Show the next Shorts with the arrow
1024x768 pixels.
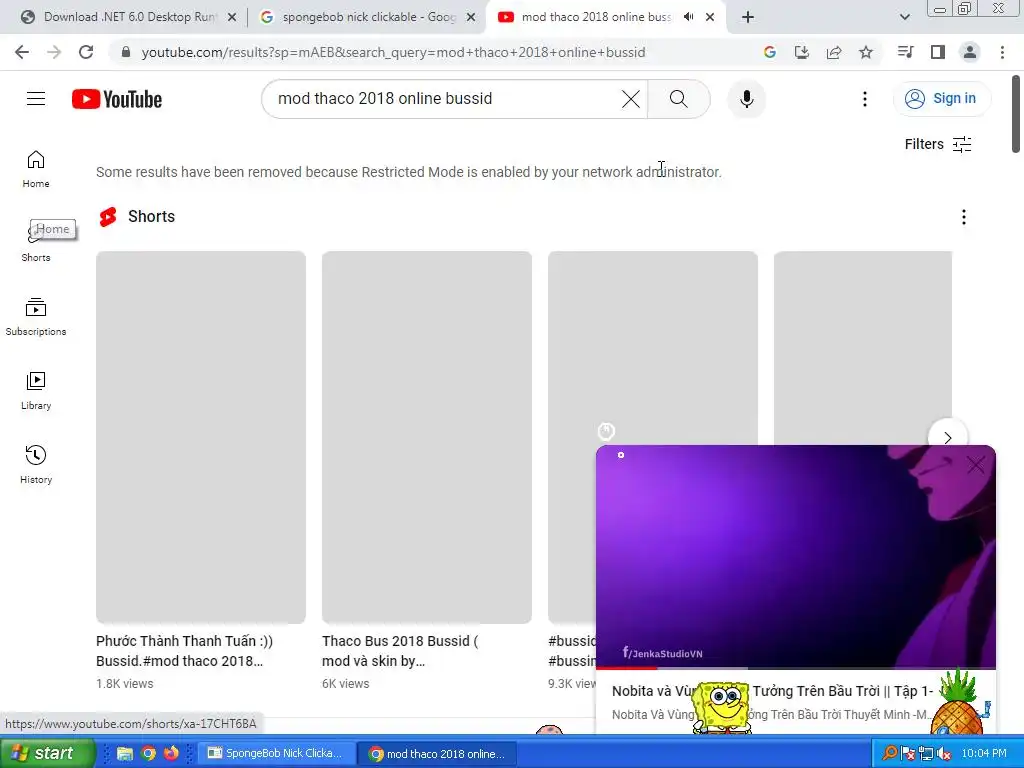(x=948, y=438)
